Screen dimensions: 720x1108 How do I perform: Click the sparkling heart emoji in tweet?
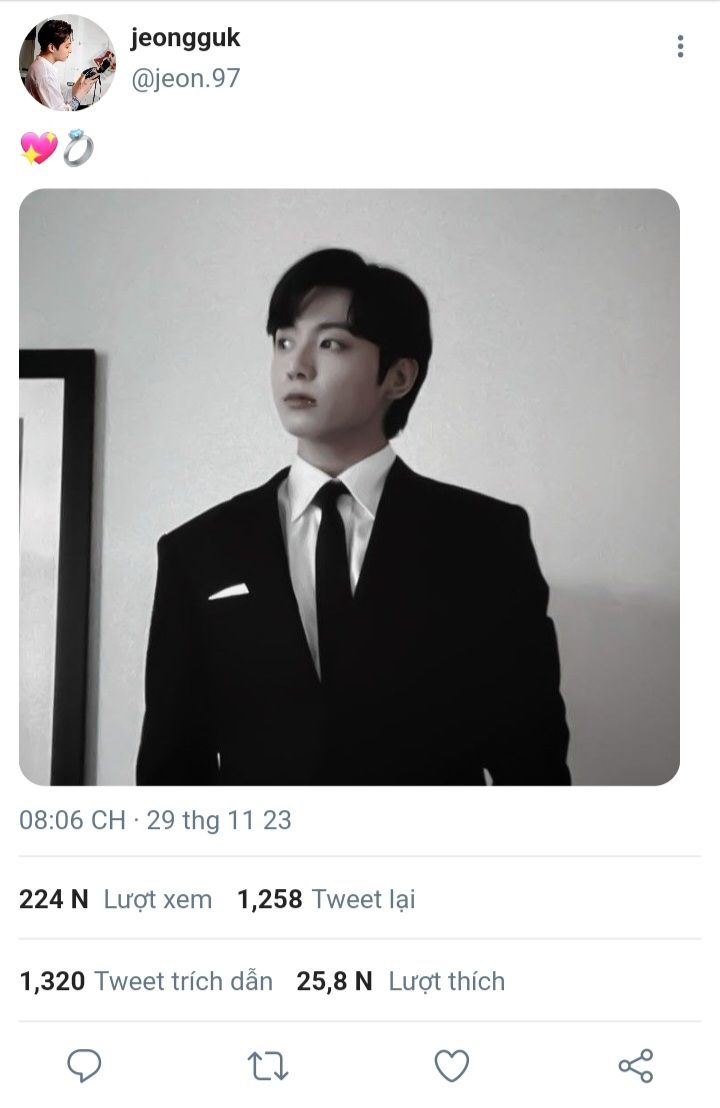coord(39,149)
